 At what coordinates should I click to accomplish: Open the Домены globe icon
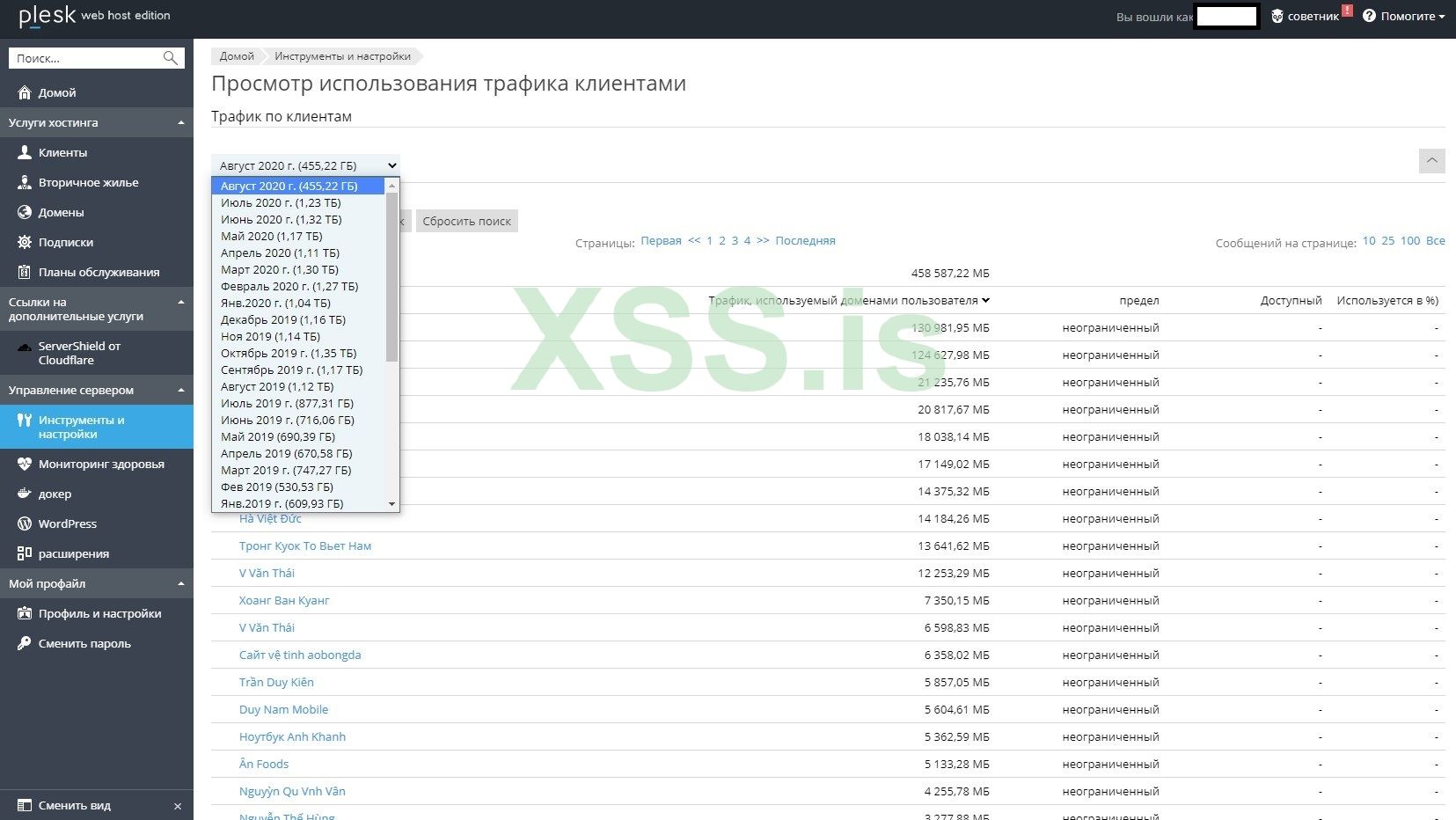coord(24,212)
